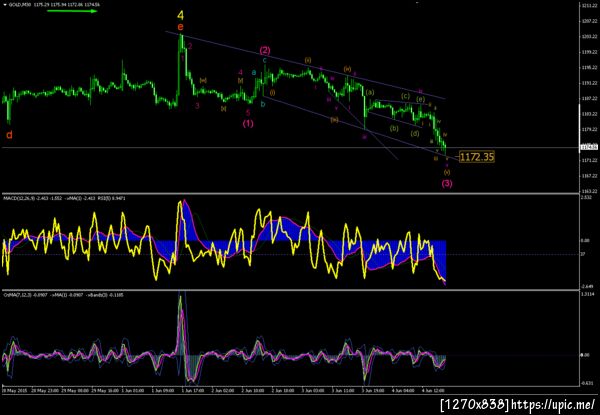Select the orange wave label e under 4
This screenshot has height=415, width=600.
click(181, 27)
